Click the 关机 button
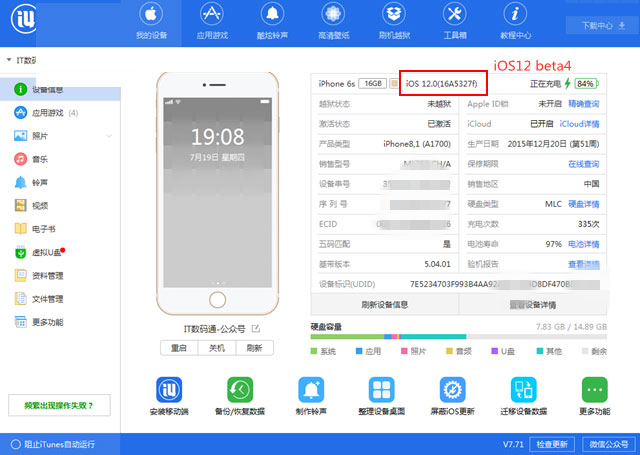The height and width of the screenshot is (455, 640). pos(217,348)
